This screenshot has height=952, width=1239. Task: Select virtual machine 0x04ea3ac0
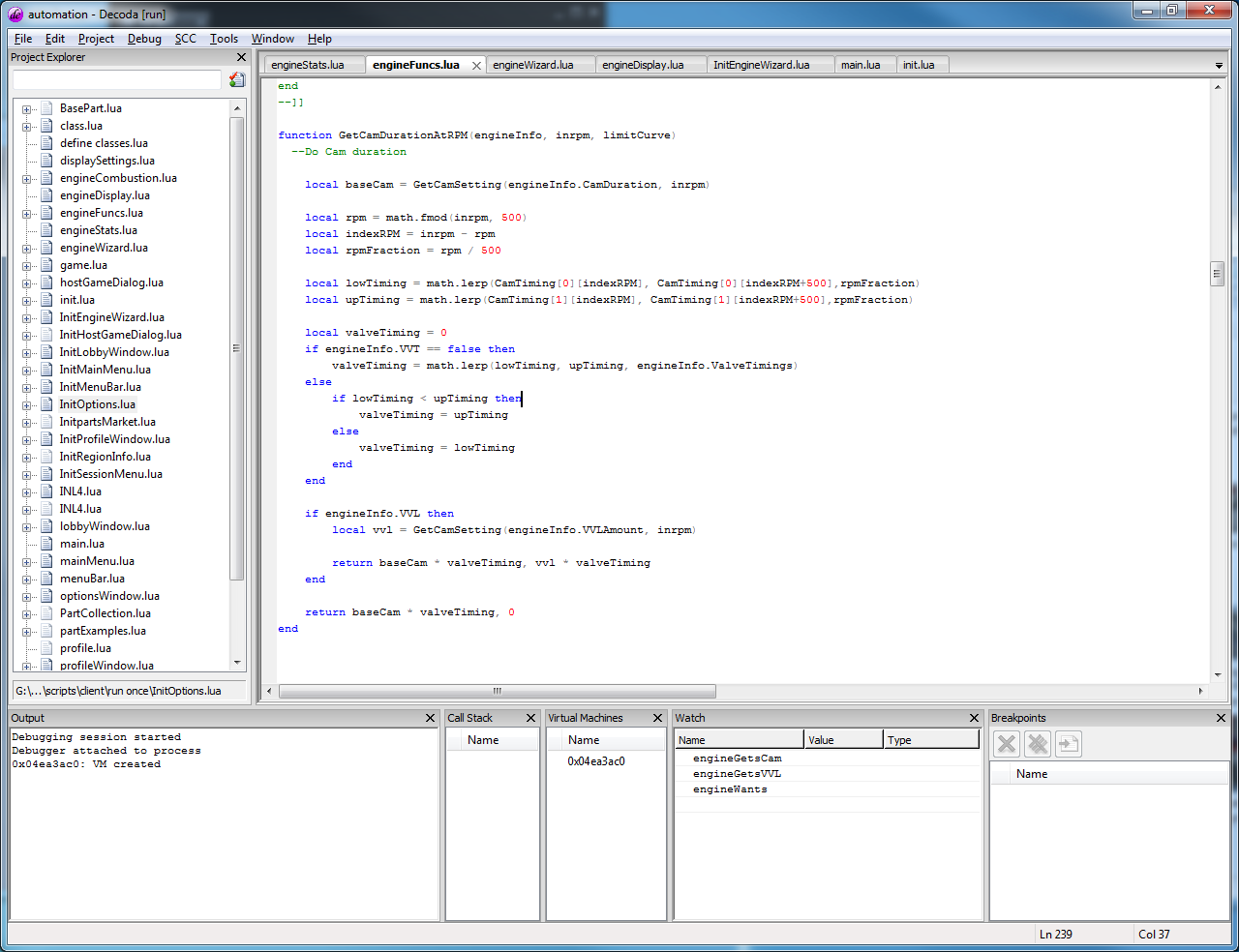[596, 761]
